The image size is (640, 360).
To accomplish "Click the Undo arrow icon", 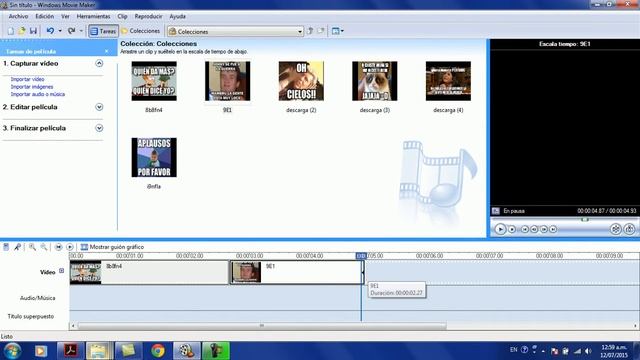I will [x=50, y=31].
